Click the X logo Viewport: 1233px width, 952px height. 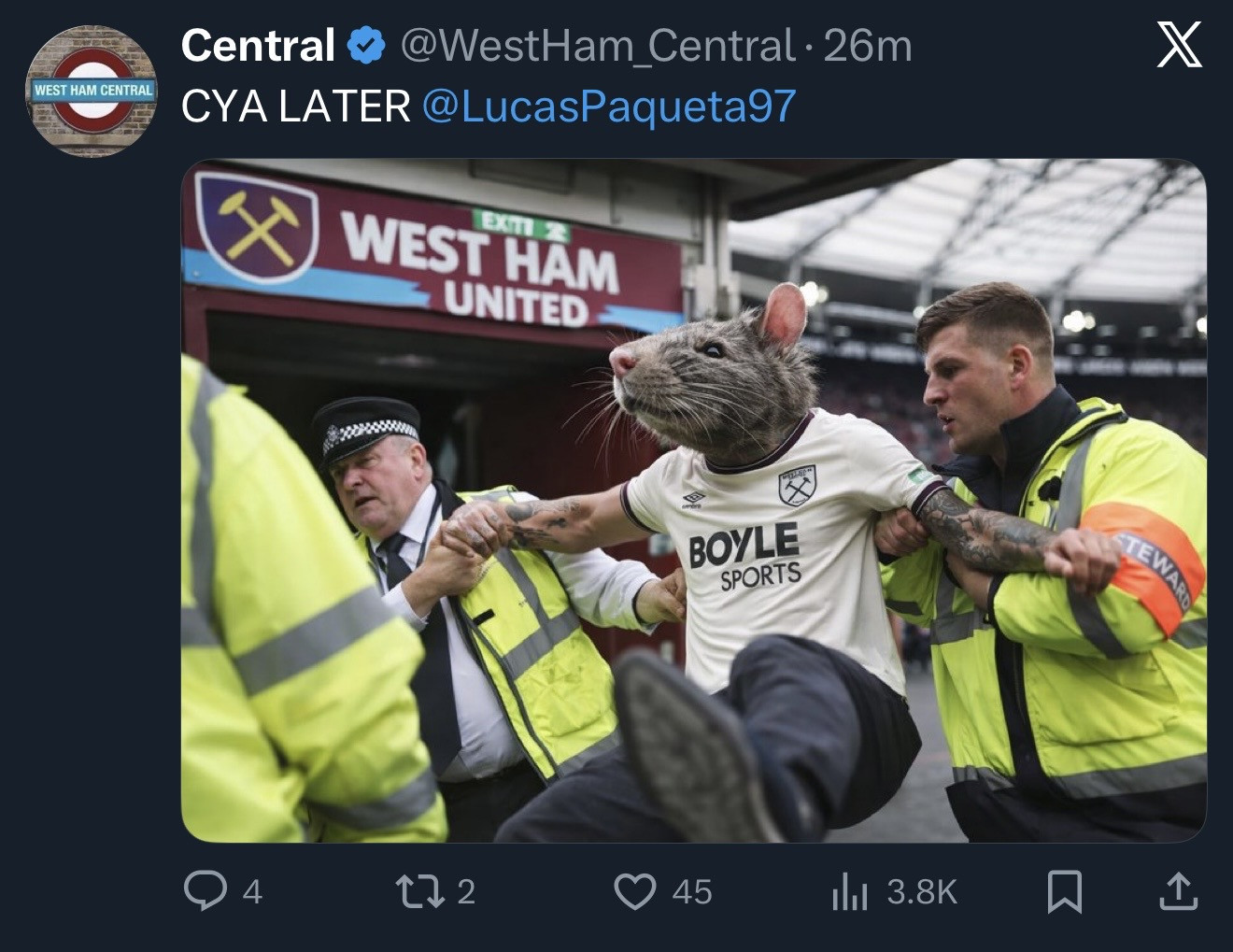pos(1179,45)
